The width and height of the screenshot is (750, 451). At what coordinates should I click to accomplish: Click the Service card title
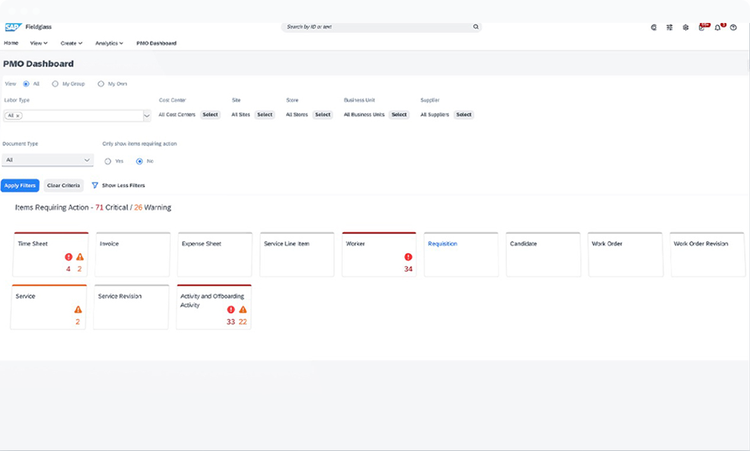[25, 296]
